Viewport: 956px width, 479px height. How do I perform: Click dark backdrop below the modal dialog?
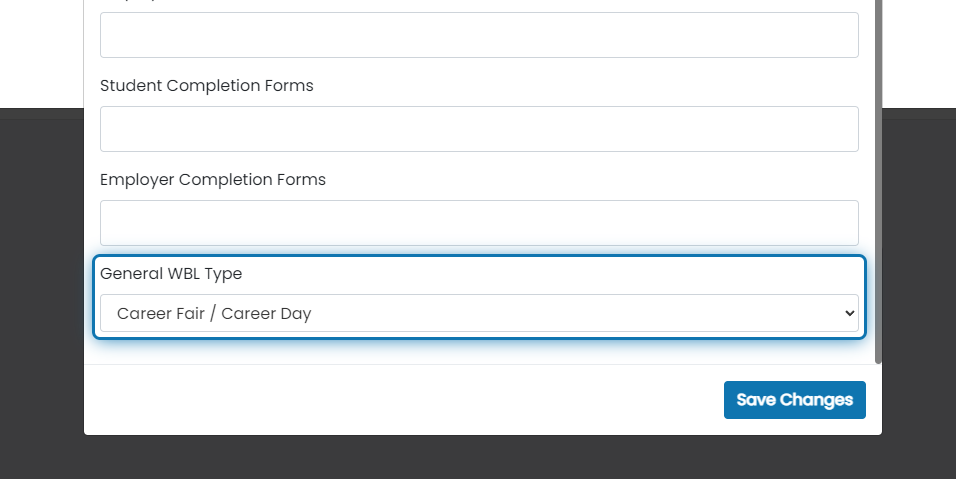(483, 457)
